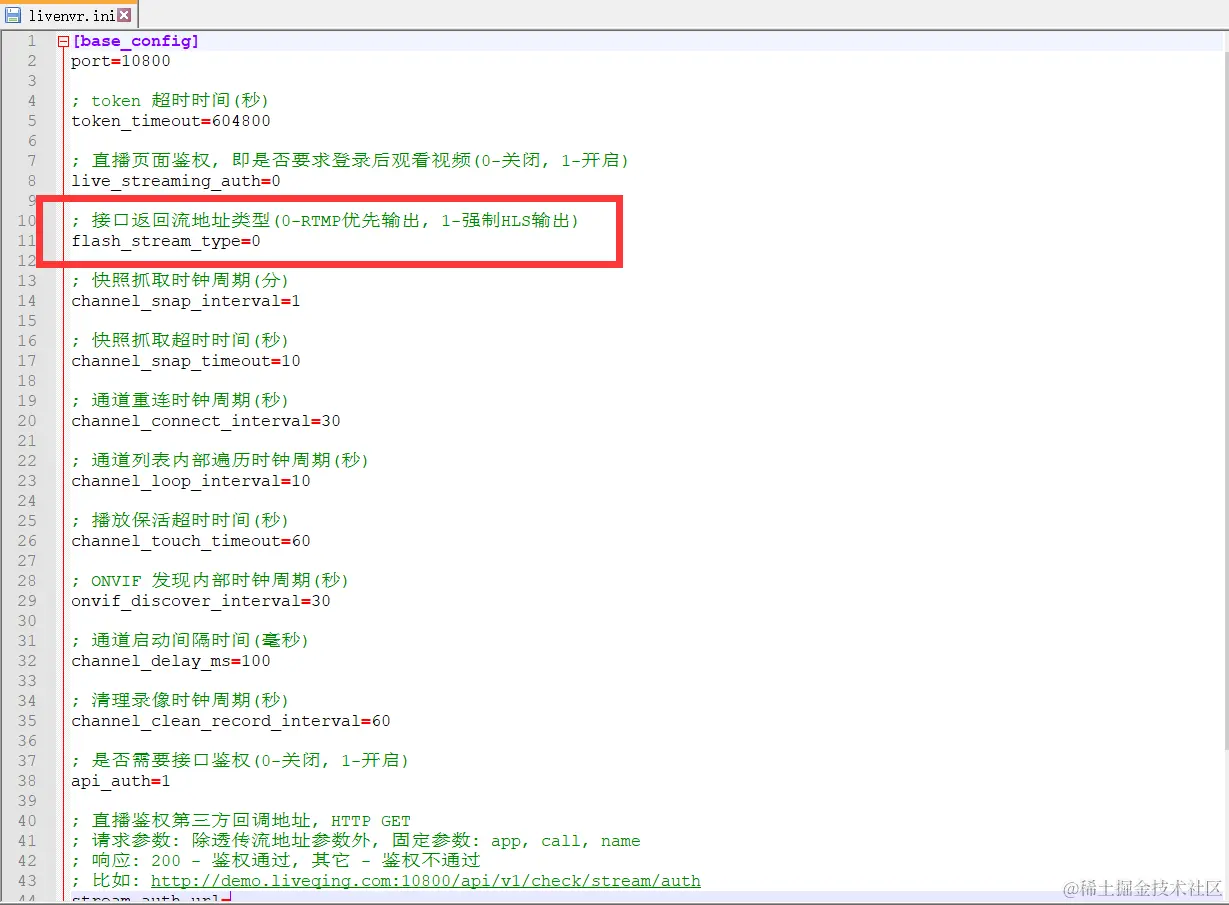
Task: Click line number 23 in the margin
Action: point(27,481)
